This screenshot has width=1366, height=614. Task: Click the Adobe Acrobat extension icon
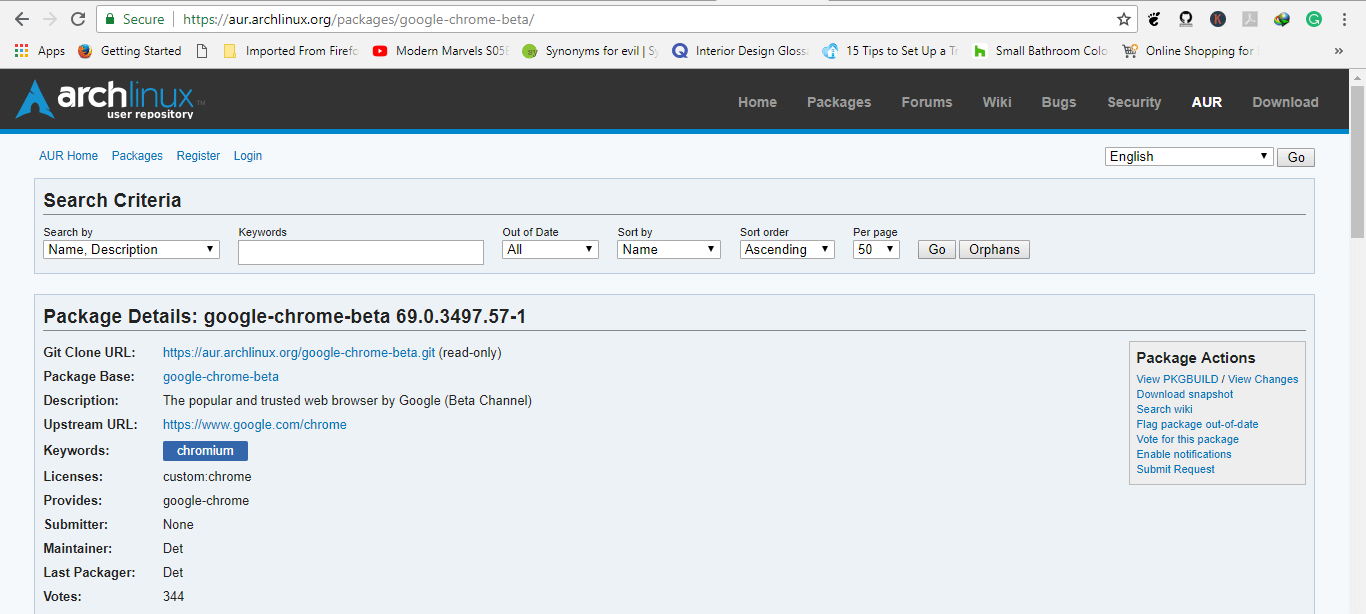point(1248,19)
